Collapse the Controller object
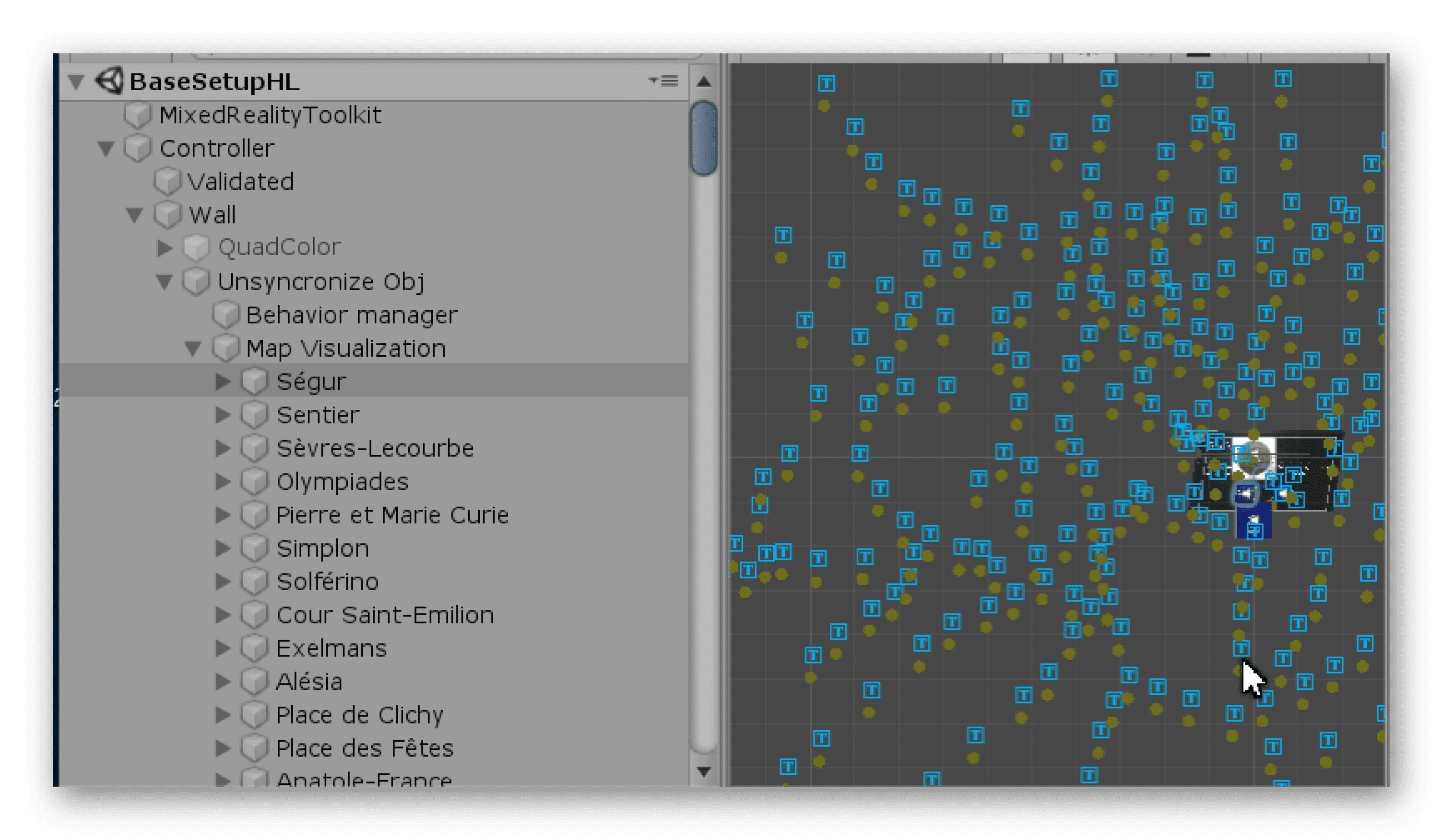The image size is (1443, 840). [x=106, y=149]
